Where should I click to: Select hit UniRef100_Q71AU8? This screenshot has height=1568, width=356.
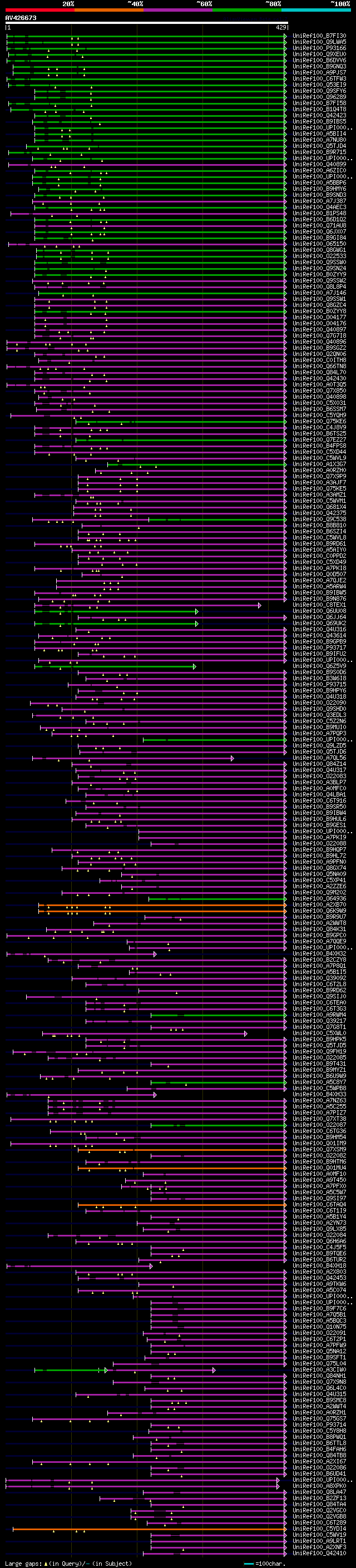point(319,225)
